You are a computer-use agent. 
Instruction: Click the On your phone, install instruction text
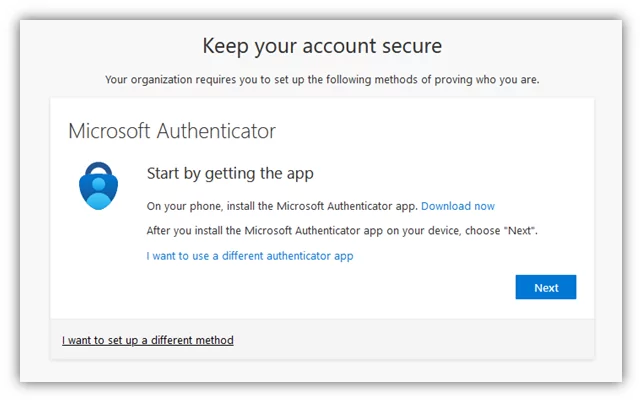coord(282,206)
